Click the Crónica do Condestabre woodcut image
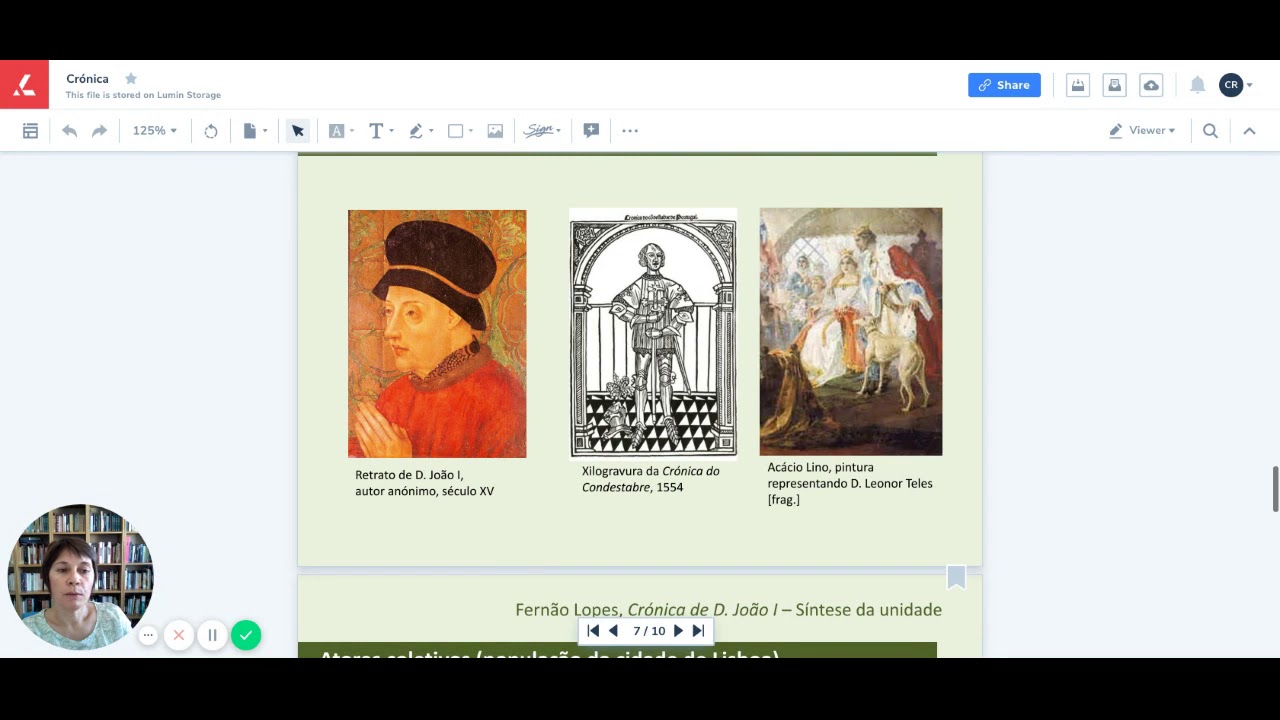The width and height of the screenshot is (1280, 720). 653,332
